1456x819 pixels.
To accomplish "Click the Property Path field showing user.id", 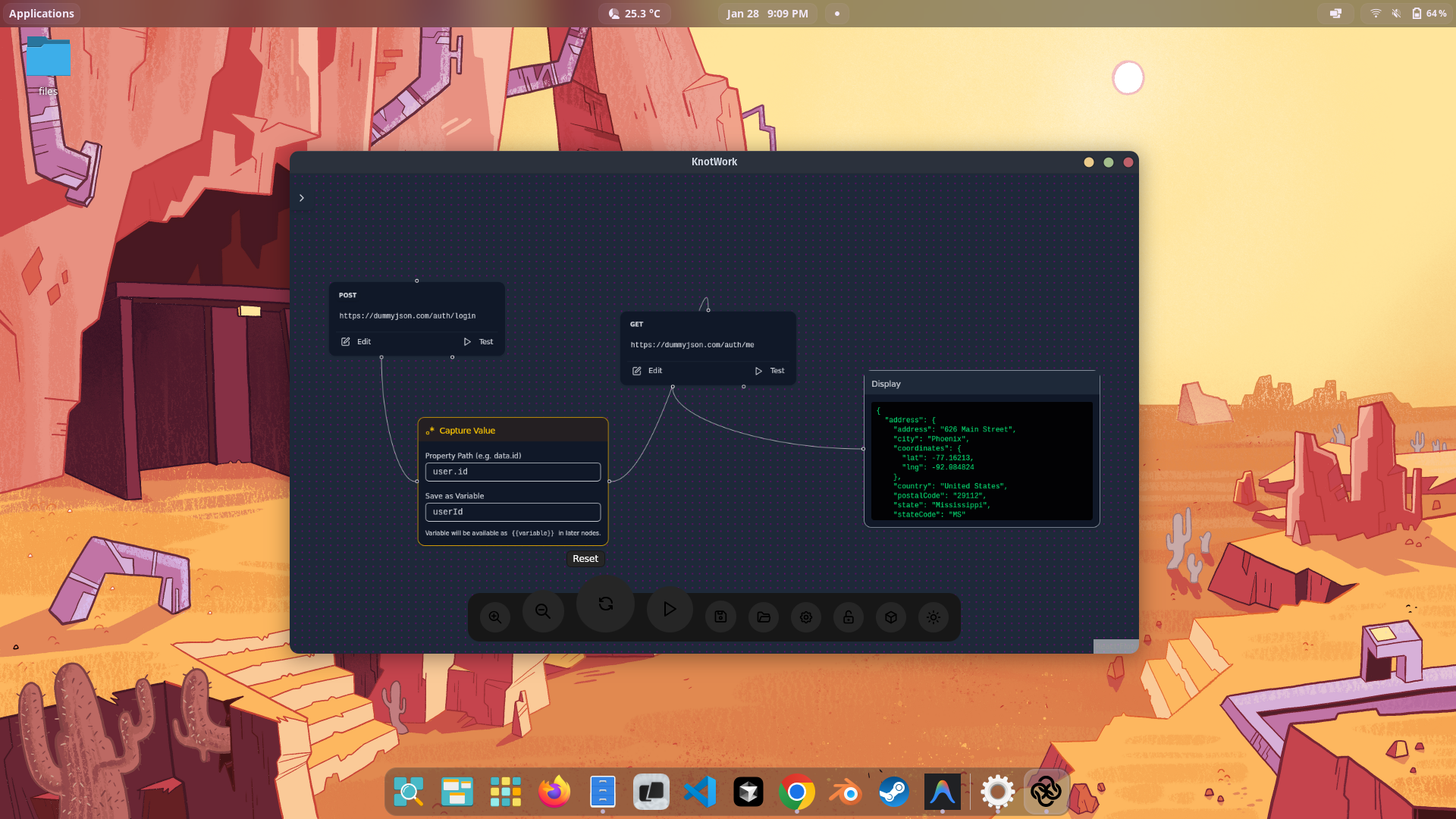I will (513, 472).
